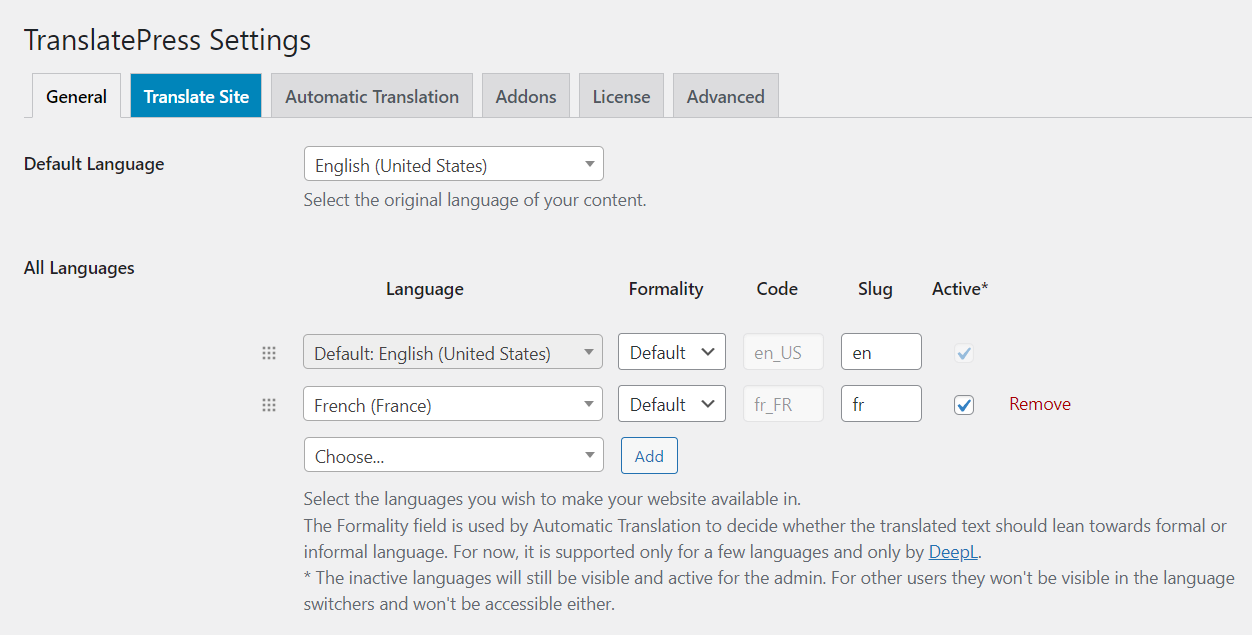The height and width of the screenshot is (635, 1252).
Task: Open the Formality dropdown for French (France)
Action: tap(671, 403)
